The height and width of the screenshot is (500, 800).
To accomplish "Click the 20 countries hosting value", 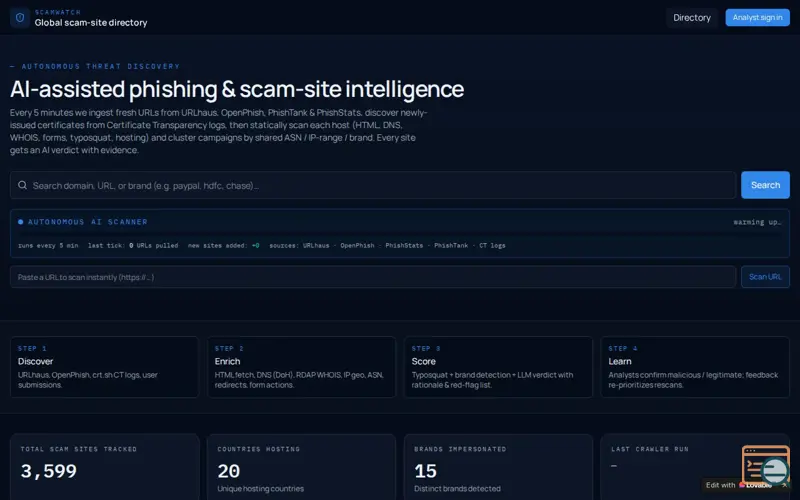I will tap(229, 470).
